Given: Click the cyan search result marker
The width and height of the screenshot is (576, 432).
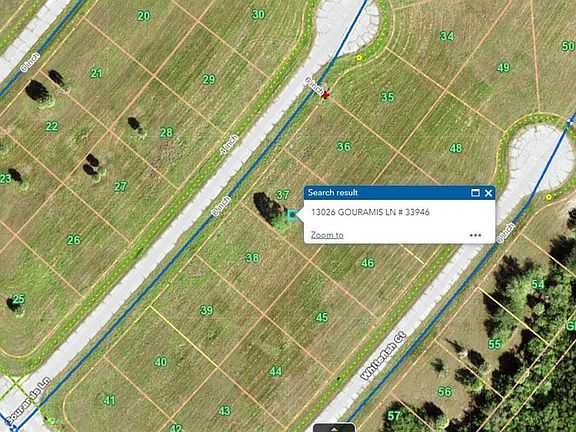Looking at the screenshot, I should (292, 215).
